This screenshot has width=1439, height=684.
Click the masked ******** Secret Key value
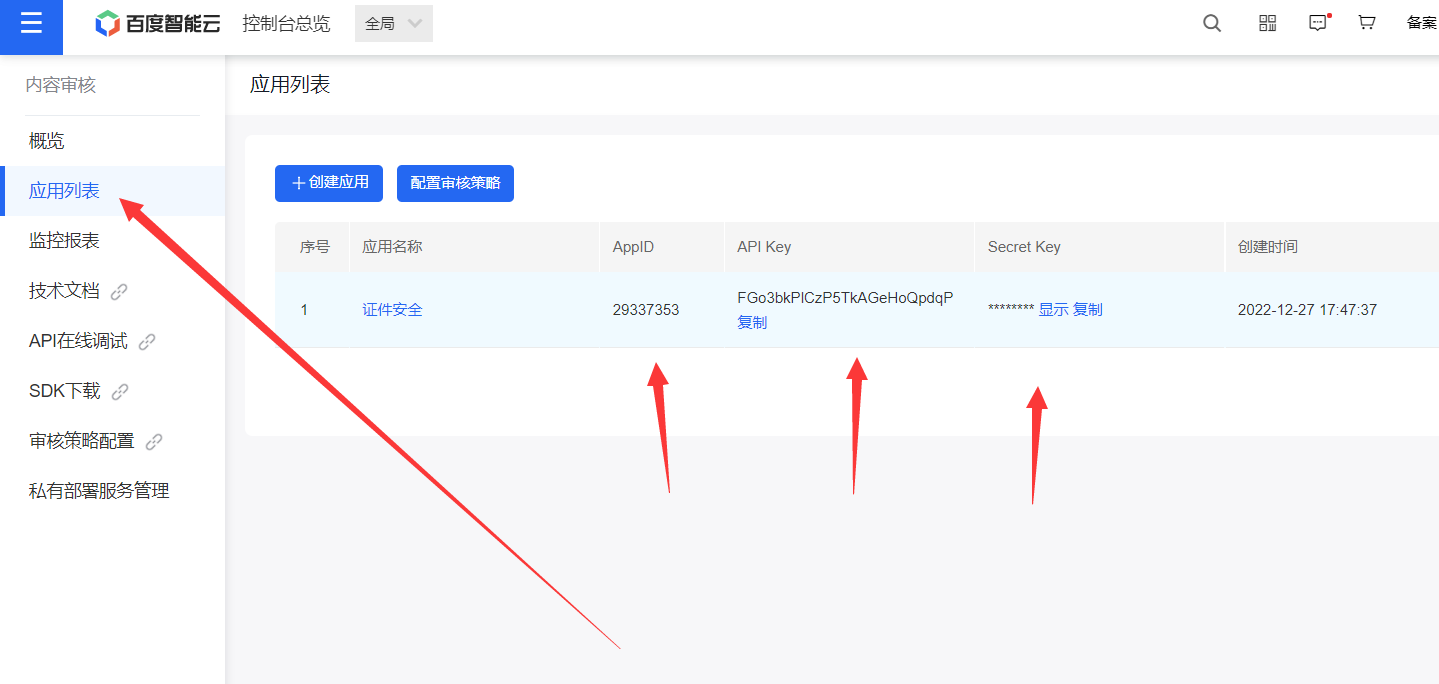pos(1010,310)
